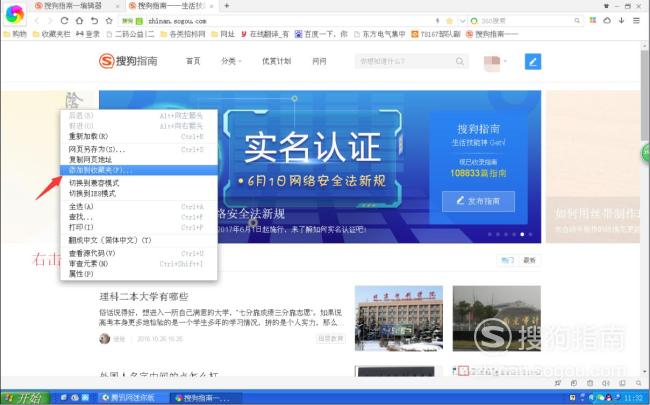Click the yellow star inside the address bar
Viewport: 650px width, 405px height.
coord(449,21)
